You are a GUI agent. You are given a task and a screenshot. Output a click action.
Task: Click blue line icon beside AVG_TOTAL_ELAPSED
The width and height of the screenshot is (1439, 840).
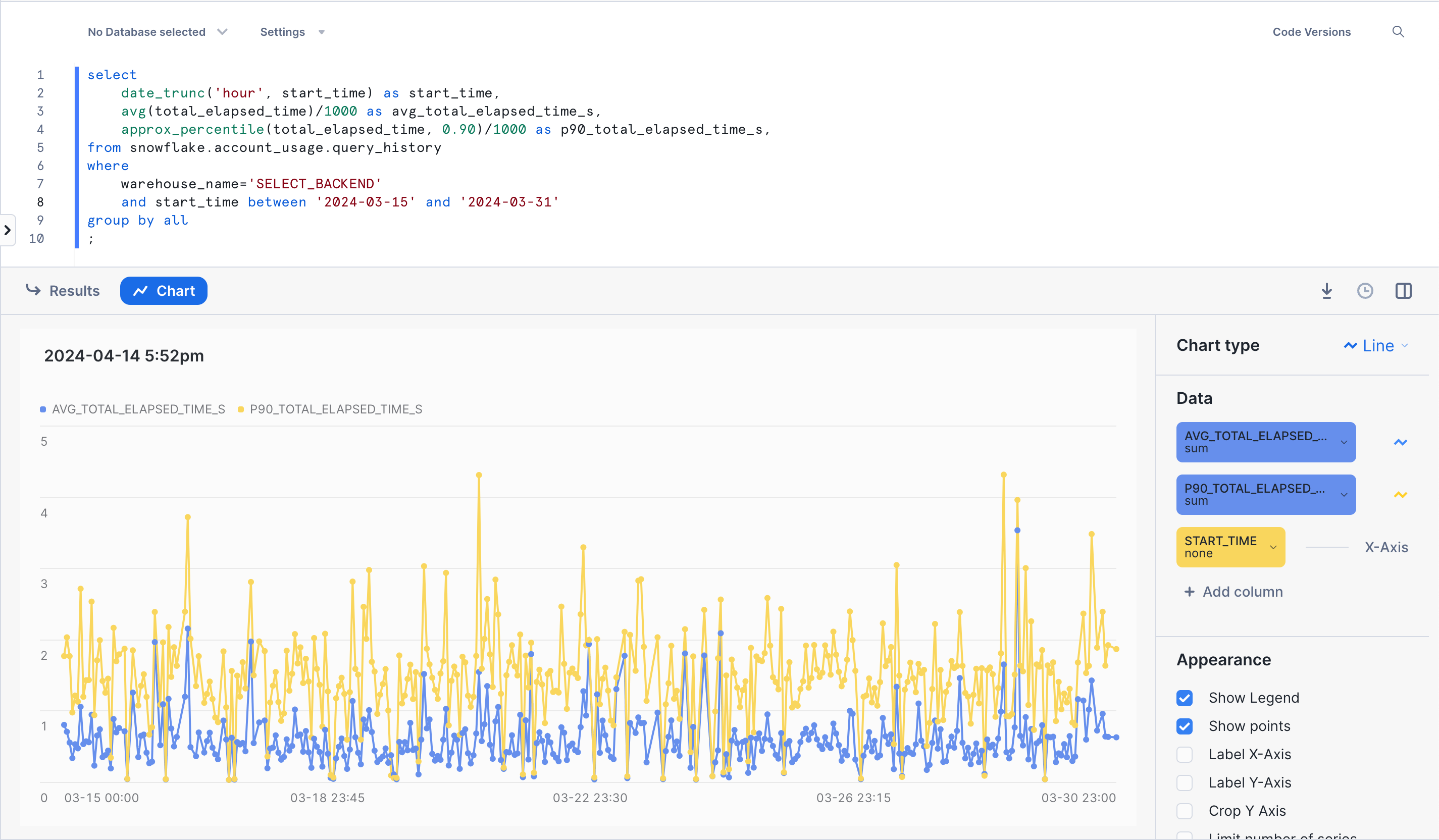point(1400,442)
